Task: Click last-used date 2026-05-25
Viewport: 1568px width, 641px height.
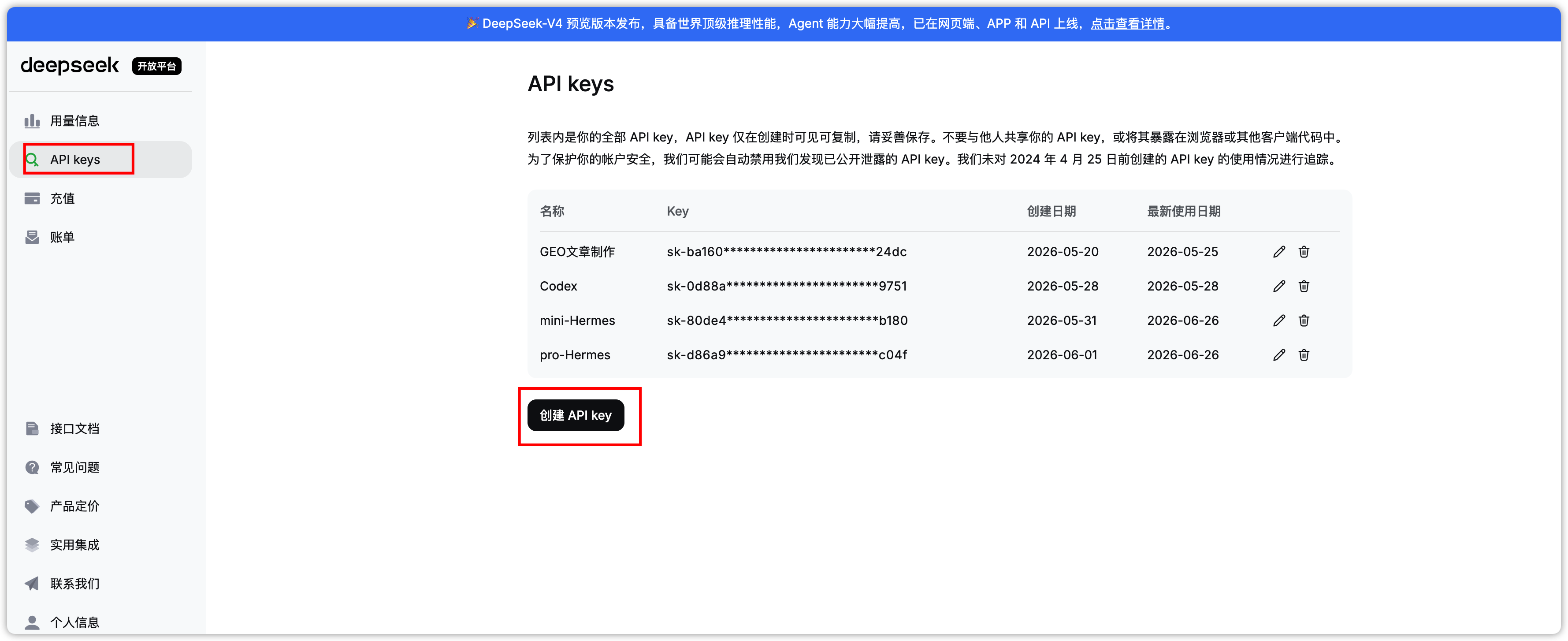Action: (x=1183, y=251)
